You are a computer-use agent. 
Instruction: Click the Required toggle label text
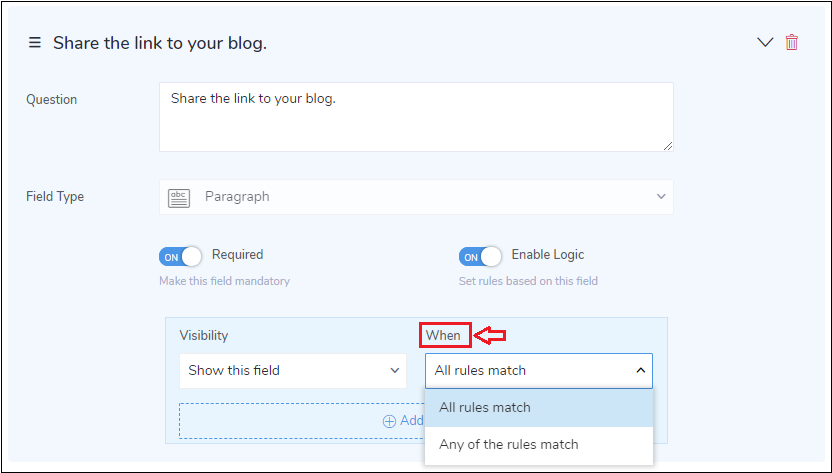238,255
